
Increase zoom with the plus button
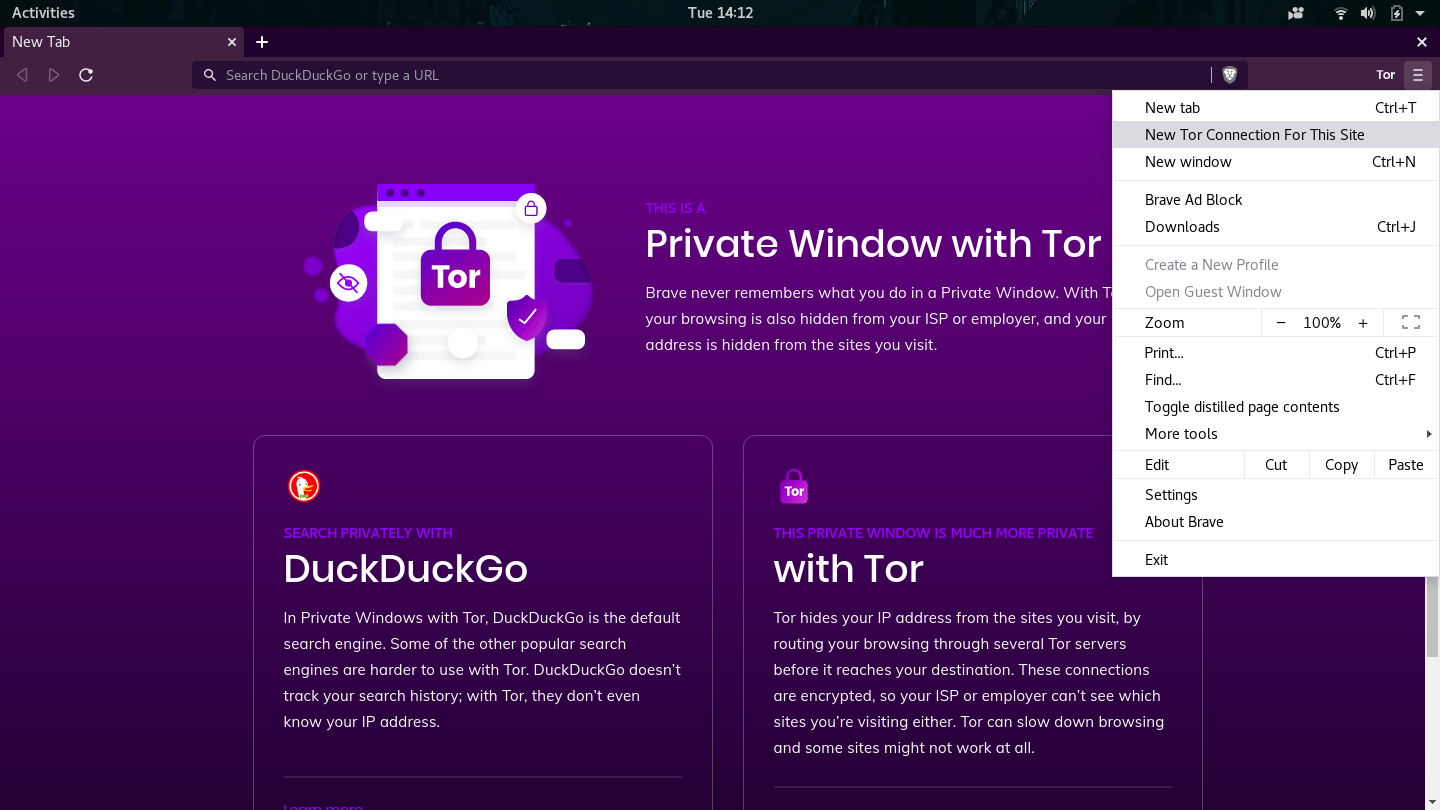(1363, 322)
